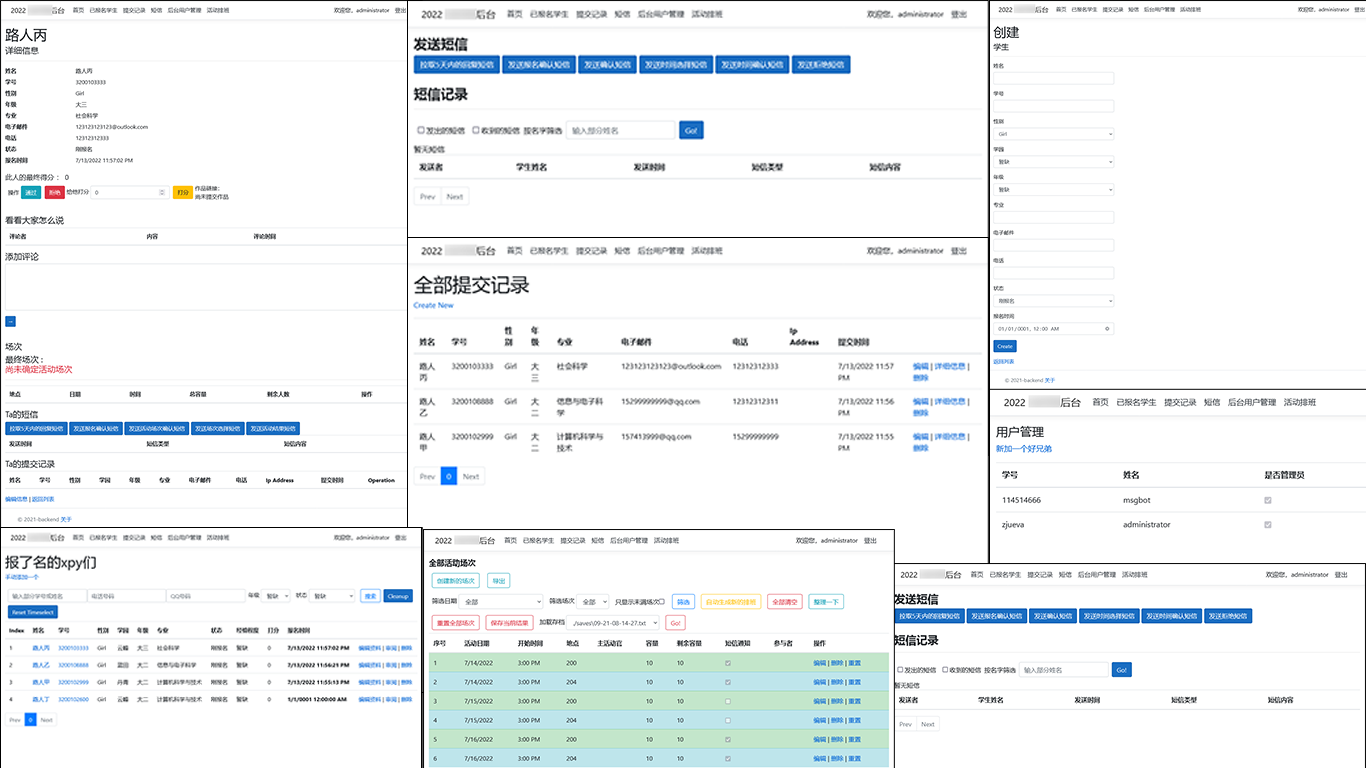Open 首页 nav item in 路人丙 detail page
Viewport: 1366px width, 768px height.
[x=78, y=9]
